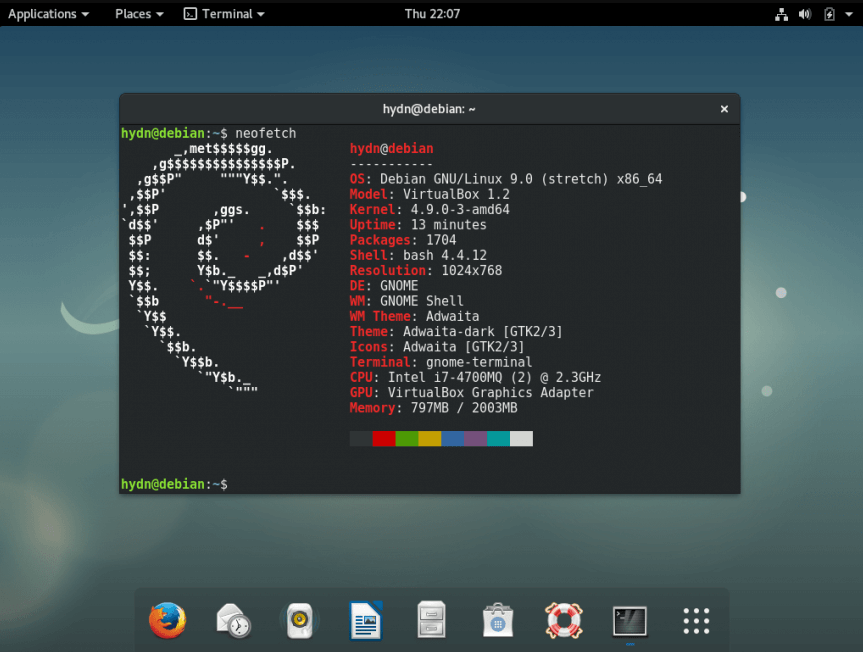Launch LibreOffice Writer from the dock
Viewport: 863px width, 652px height.
(x=365, y=621)
